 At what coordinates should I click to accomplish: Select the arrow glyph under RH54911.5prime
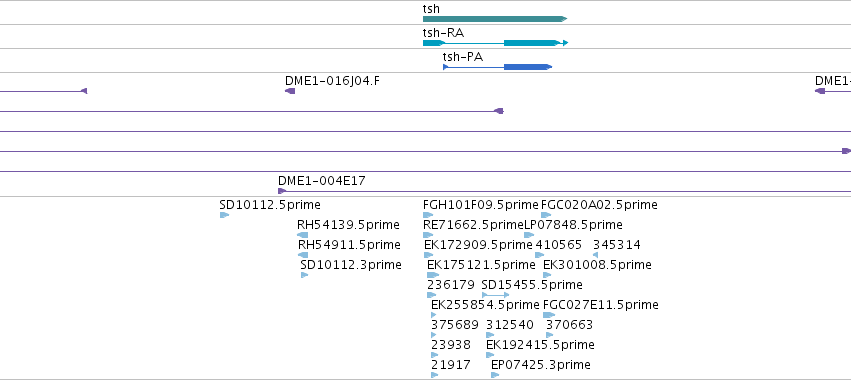[303, 255]
